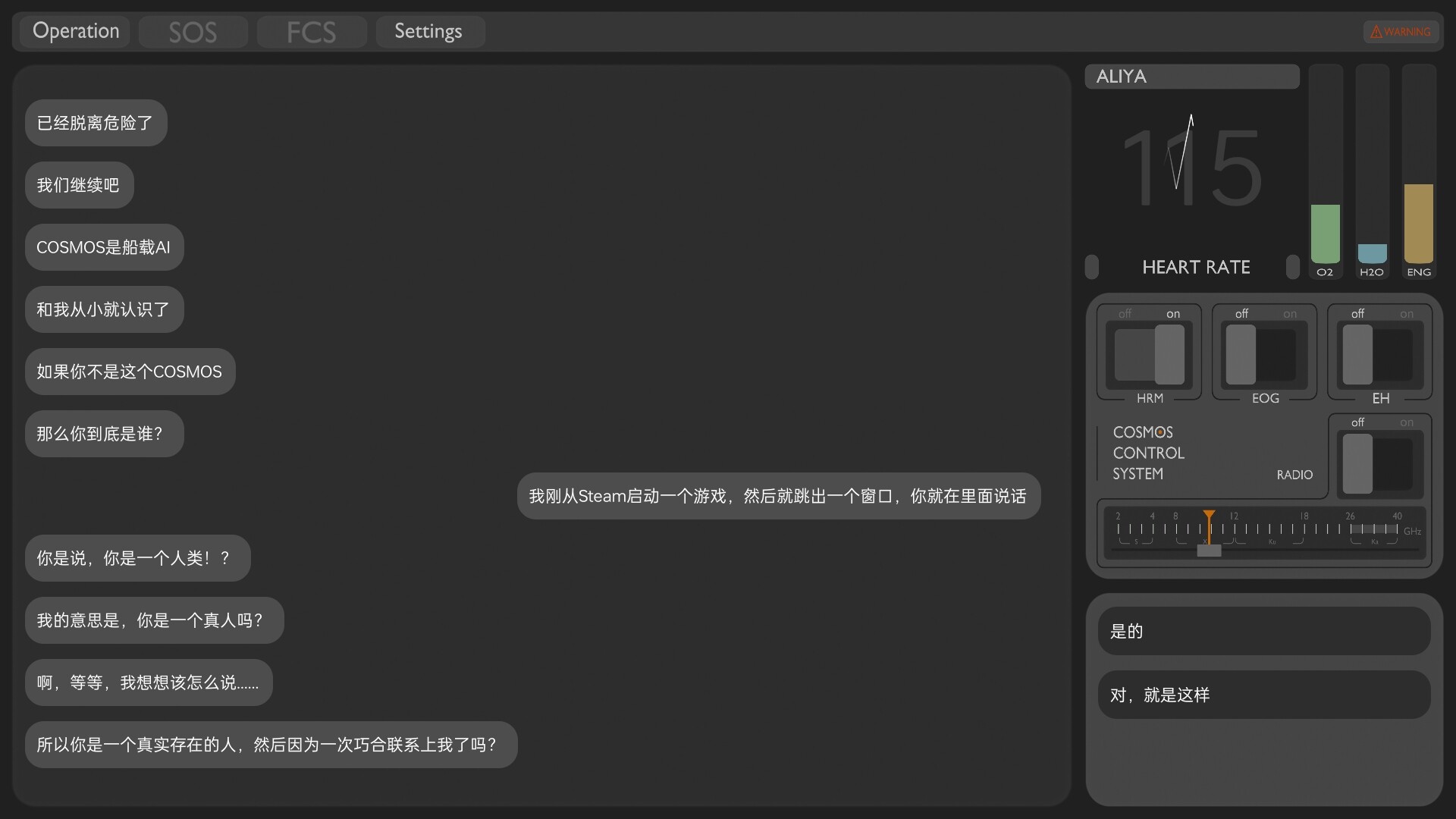
Task: Click the radio frequency slider handle below the GHz scale
Action: pyautogui.click(x=1209, y=551)
